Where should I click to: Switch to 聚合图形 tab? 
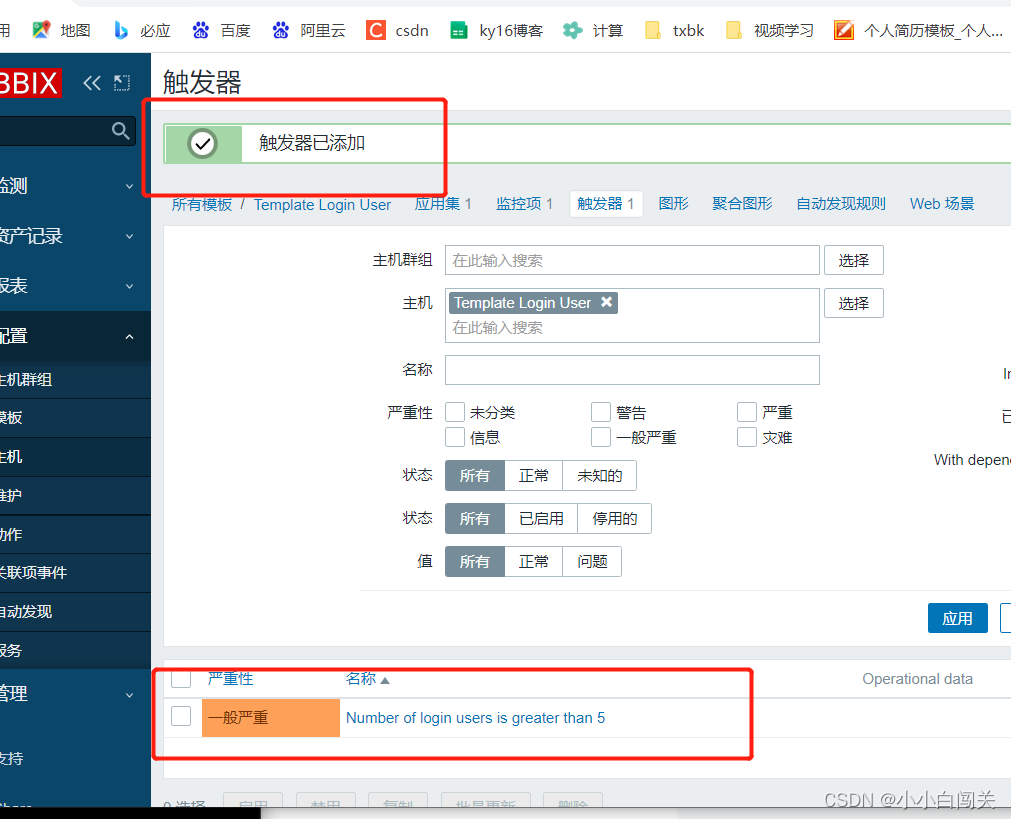click(x=742, y=204)
